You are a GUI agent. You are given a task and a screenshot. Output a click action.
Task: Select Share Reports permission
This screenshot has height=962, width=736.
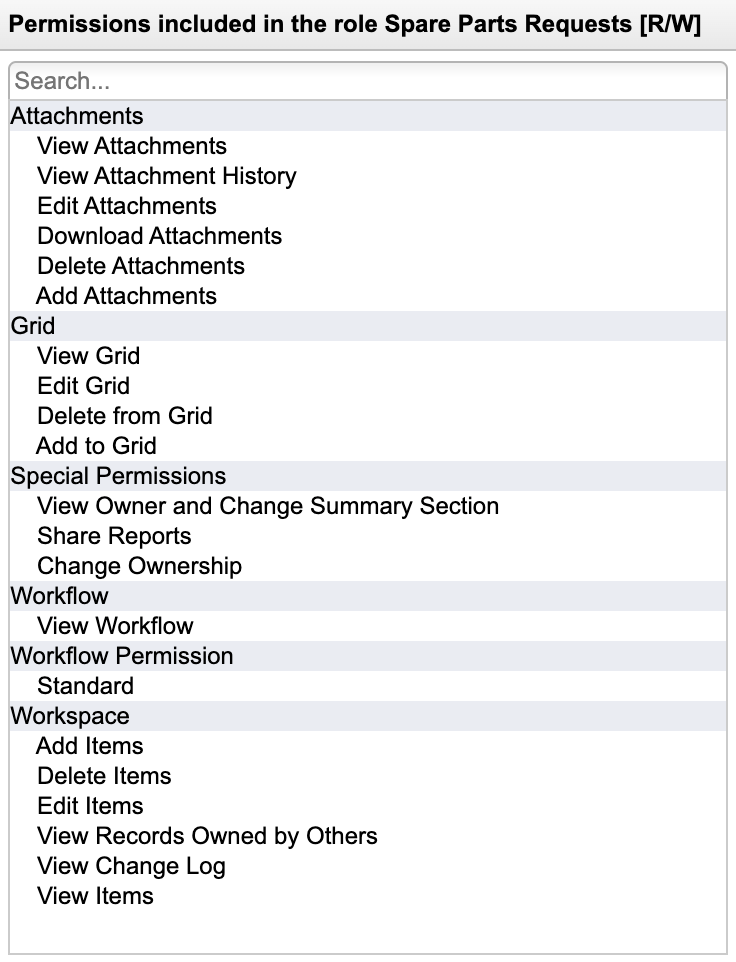(114, 536)
